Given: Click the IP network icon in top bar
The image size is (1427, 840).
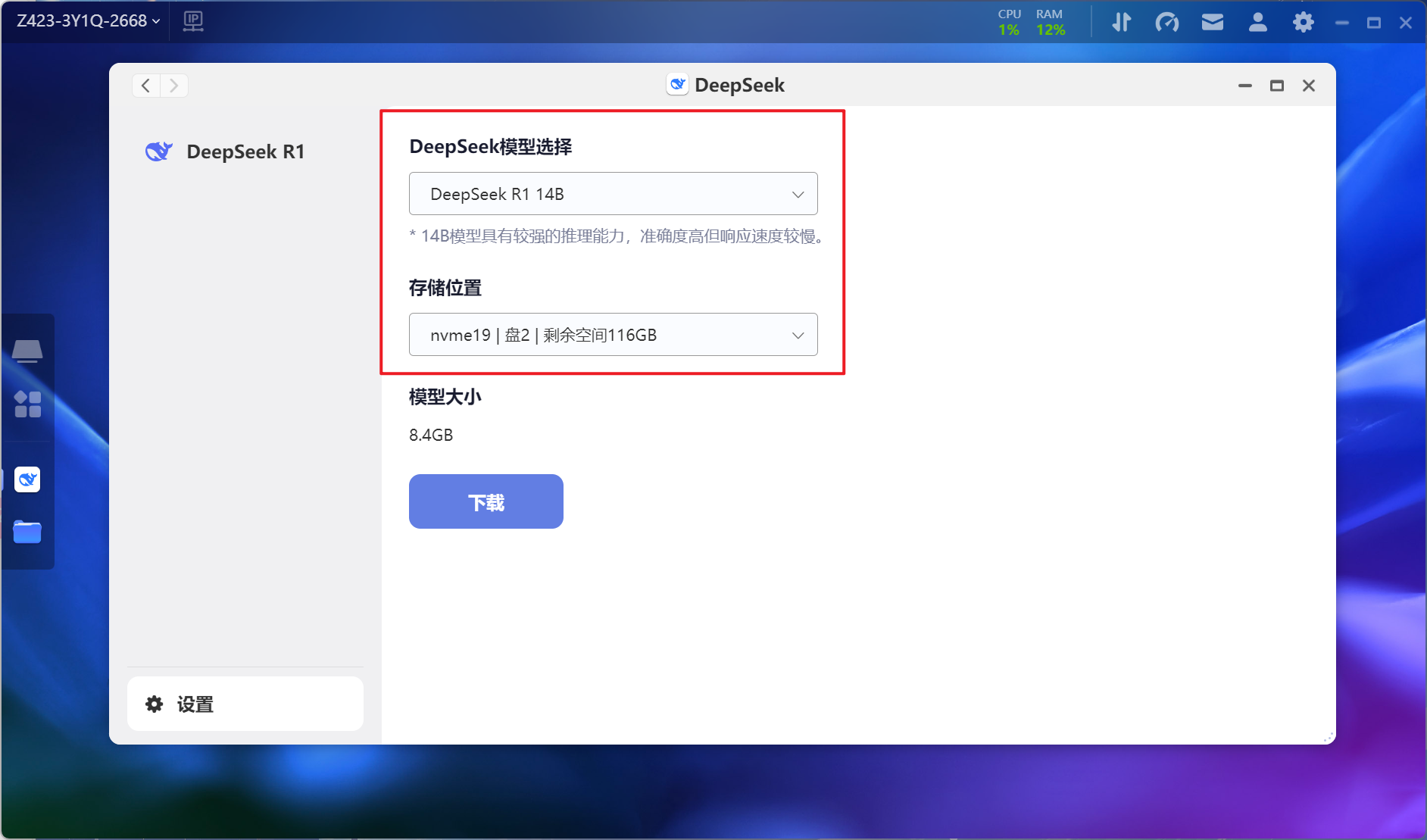Looking at the screenshot, I should pos(193,21).
